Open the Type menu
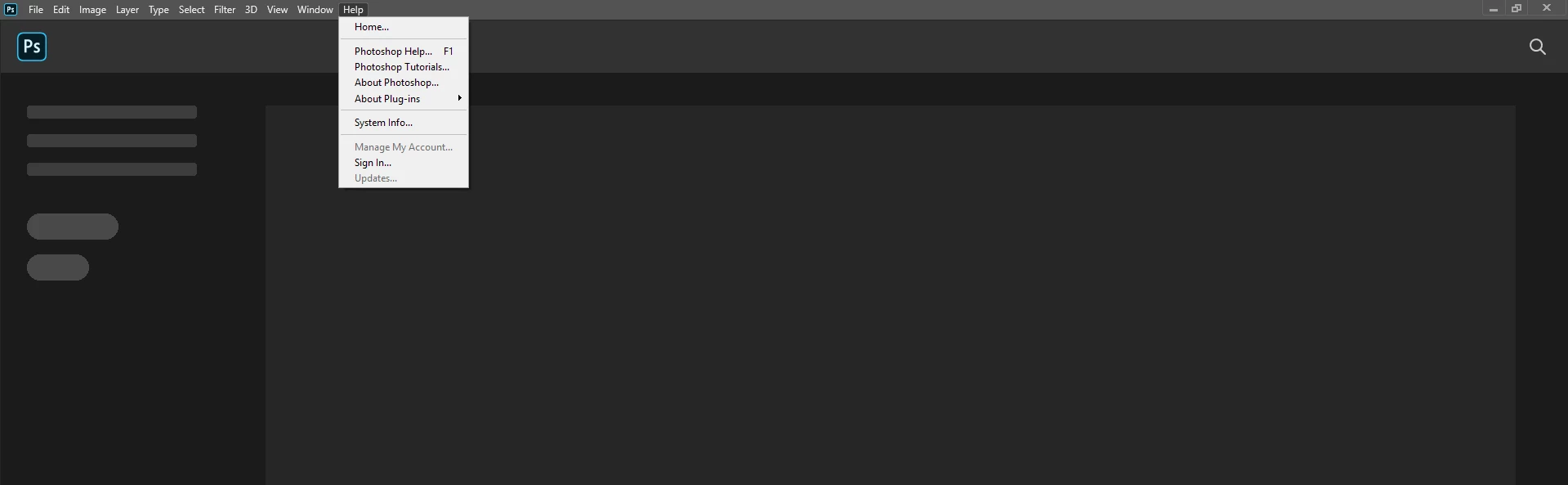1568x485 pixels. 159,10
